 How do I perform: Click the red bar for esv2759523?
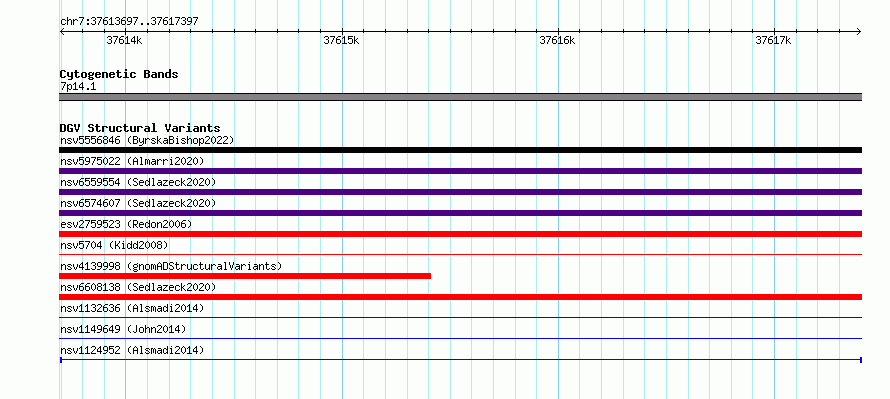460,234
